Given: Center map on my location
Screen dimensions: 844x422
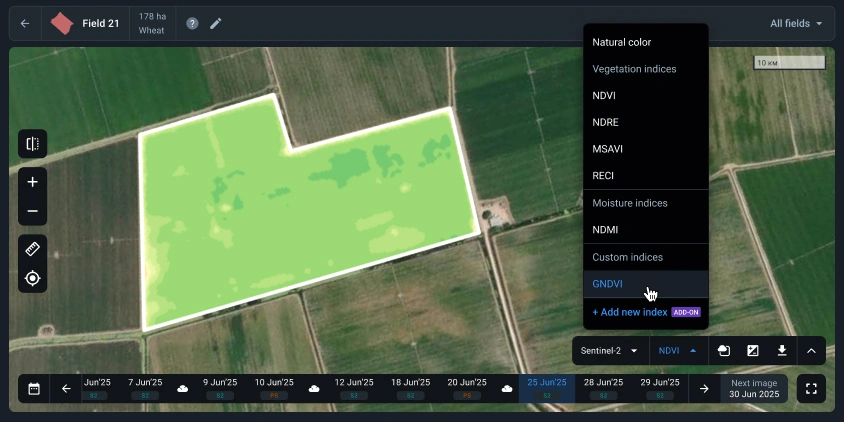Looking at the screenshot, I should (x=32, y=278).
